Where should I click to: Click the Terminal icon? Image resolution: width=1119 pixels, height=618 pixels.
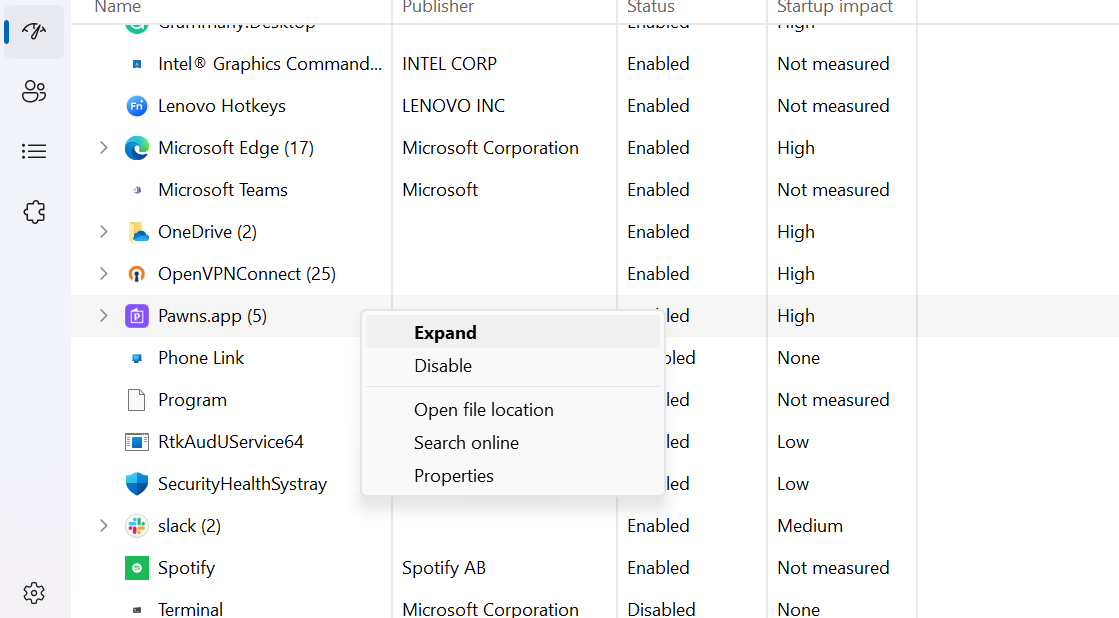pyautogui.click(x=137, y=610)
